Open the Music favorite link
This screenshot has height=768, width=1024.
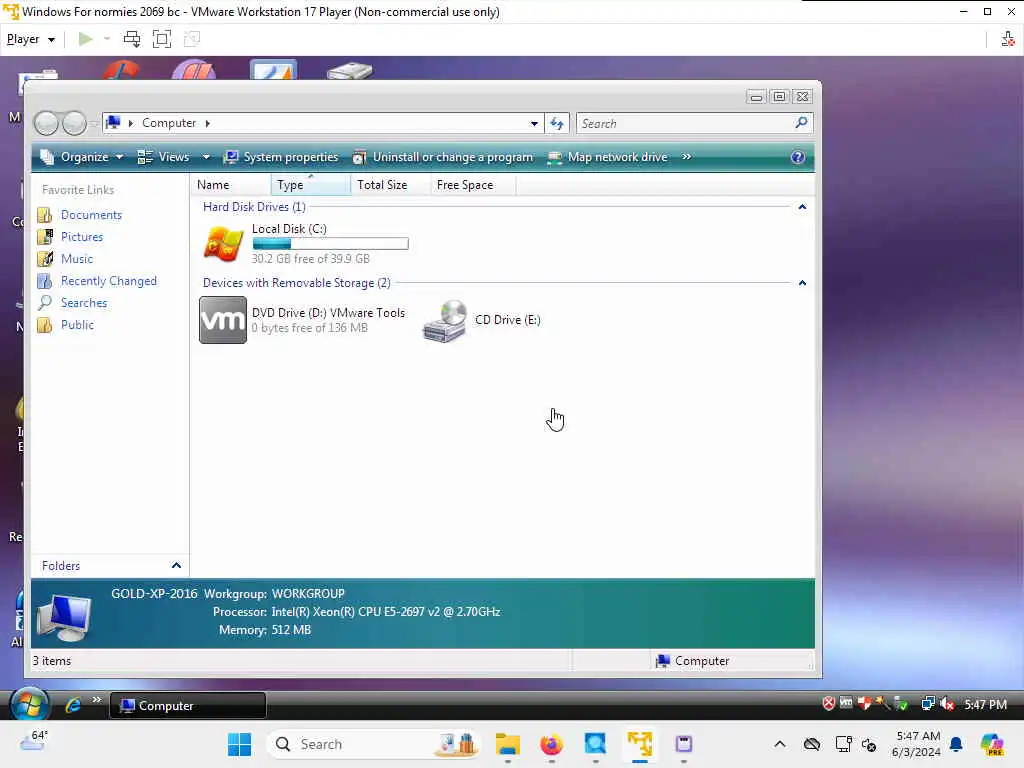pyautogui.click(x=76, y=259)
